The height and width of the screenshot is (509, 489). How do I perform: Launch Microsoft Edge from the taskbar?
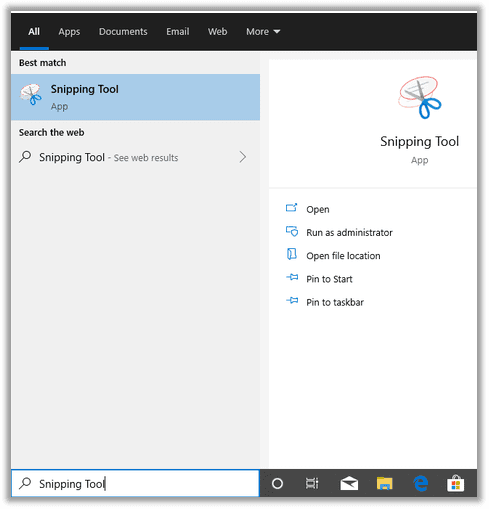click(420, 483)
